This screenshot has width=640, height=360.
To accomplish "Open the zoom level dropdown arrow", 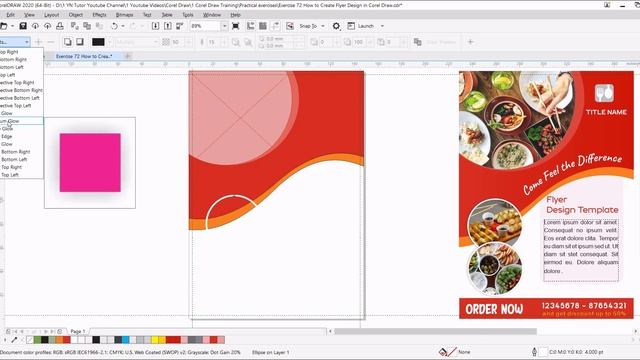I will [224, 26].
